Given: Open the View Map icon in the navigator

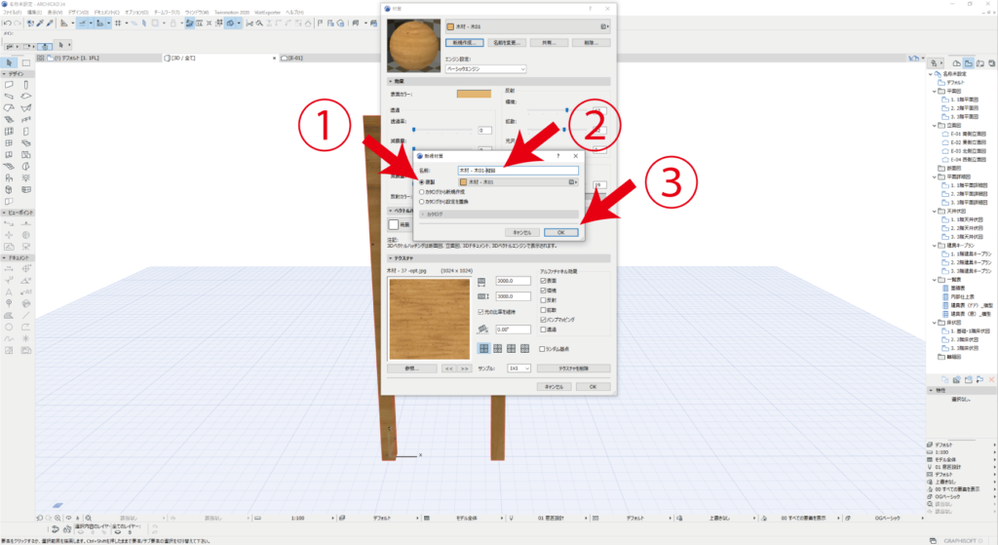Looking at the screenshot, I should click(x=968, y=63).
